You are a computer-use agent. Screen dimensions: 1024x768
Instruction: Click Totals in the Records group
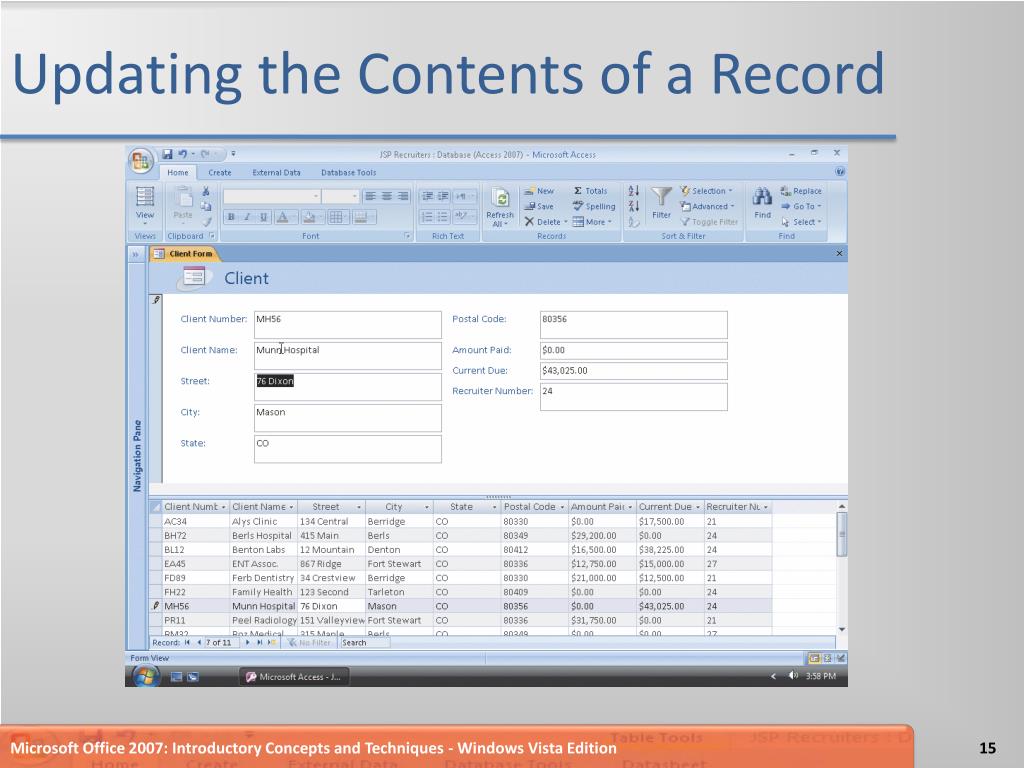(590, 191)
